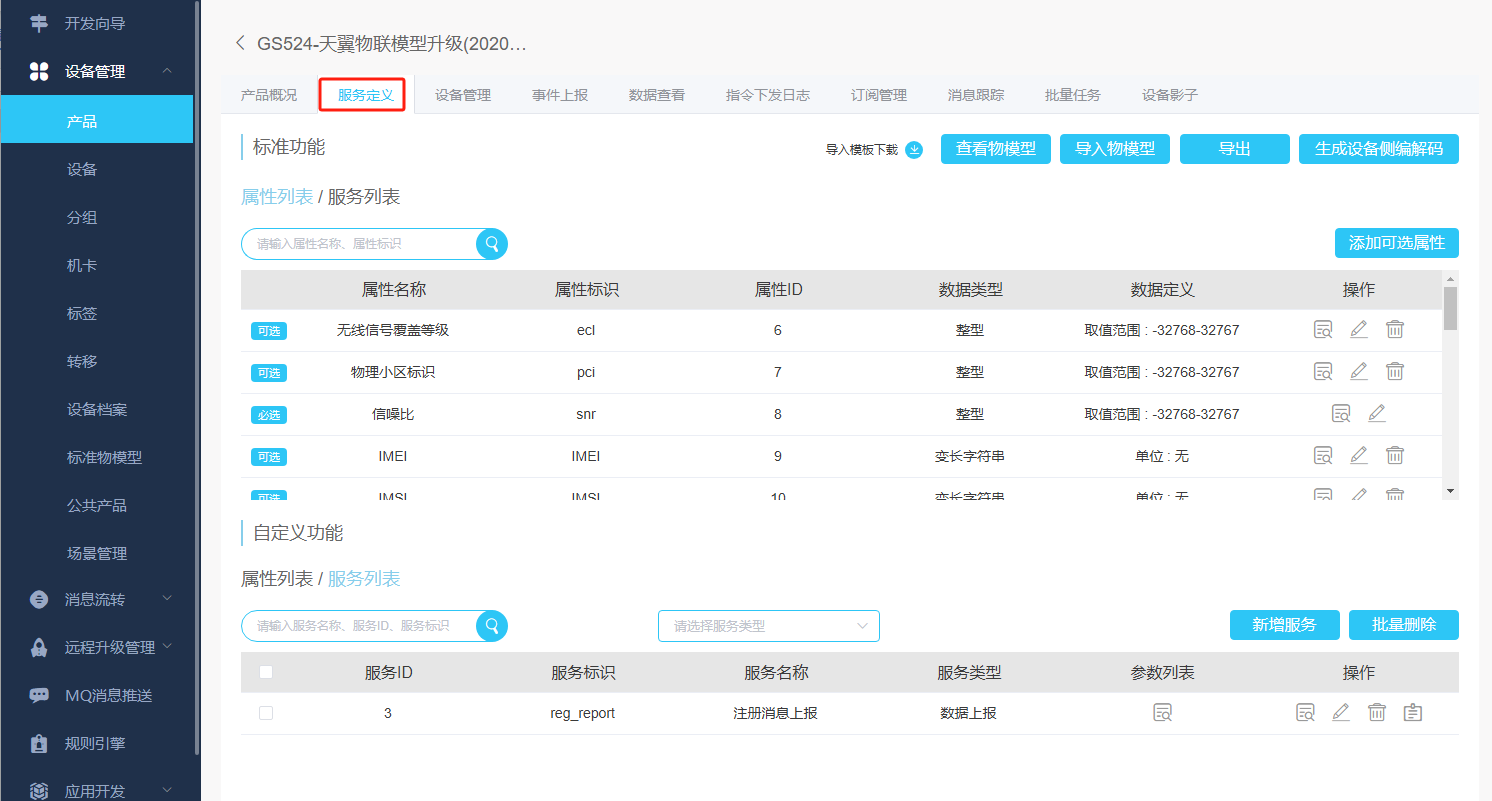The width and height of the screenshot is (1492, 801).
Task: Click the import template download icon
Action: point(914,150)
